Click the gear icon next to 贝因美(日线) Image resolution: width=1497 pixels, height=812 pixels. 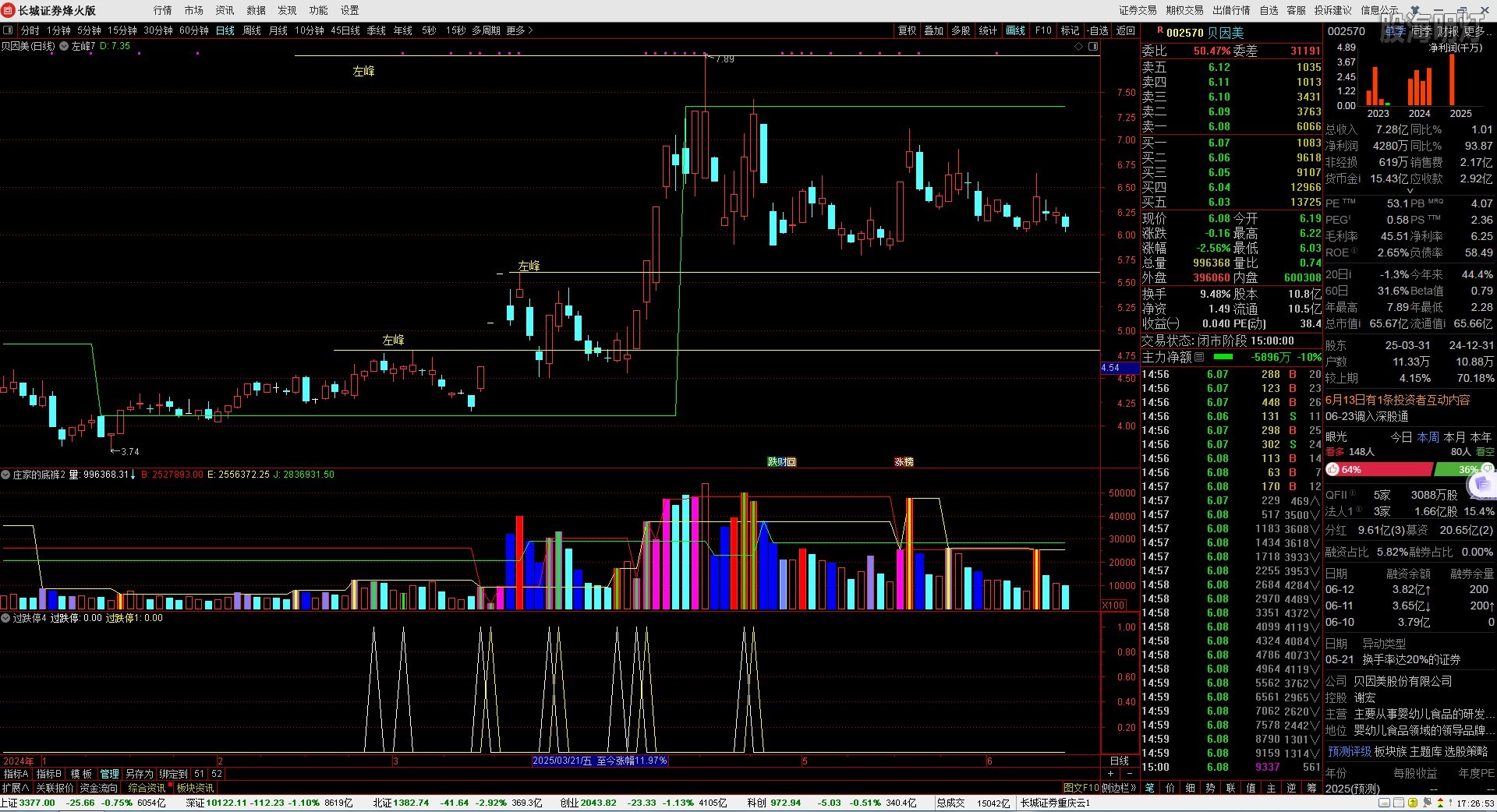pyautogui.click(x=64, y=47)
